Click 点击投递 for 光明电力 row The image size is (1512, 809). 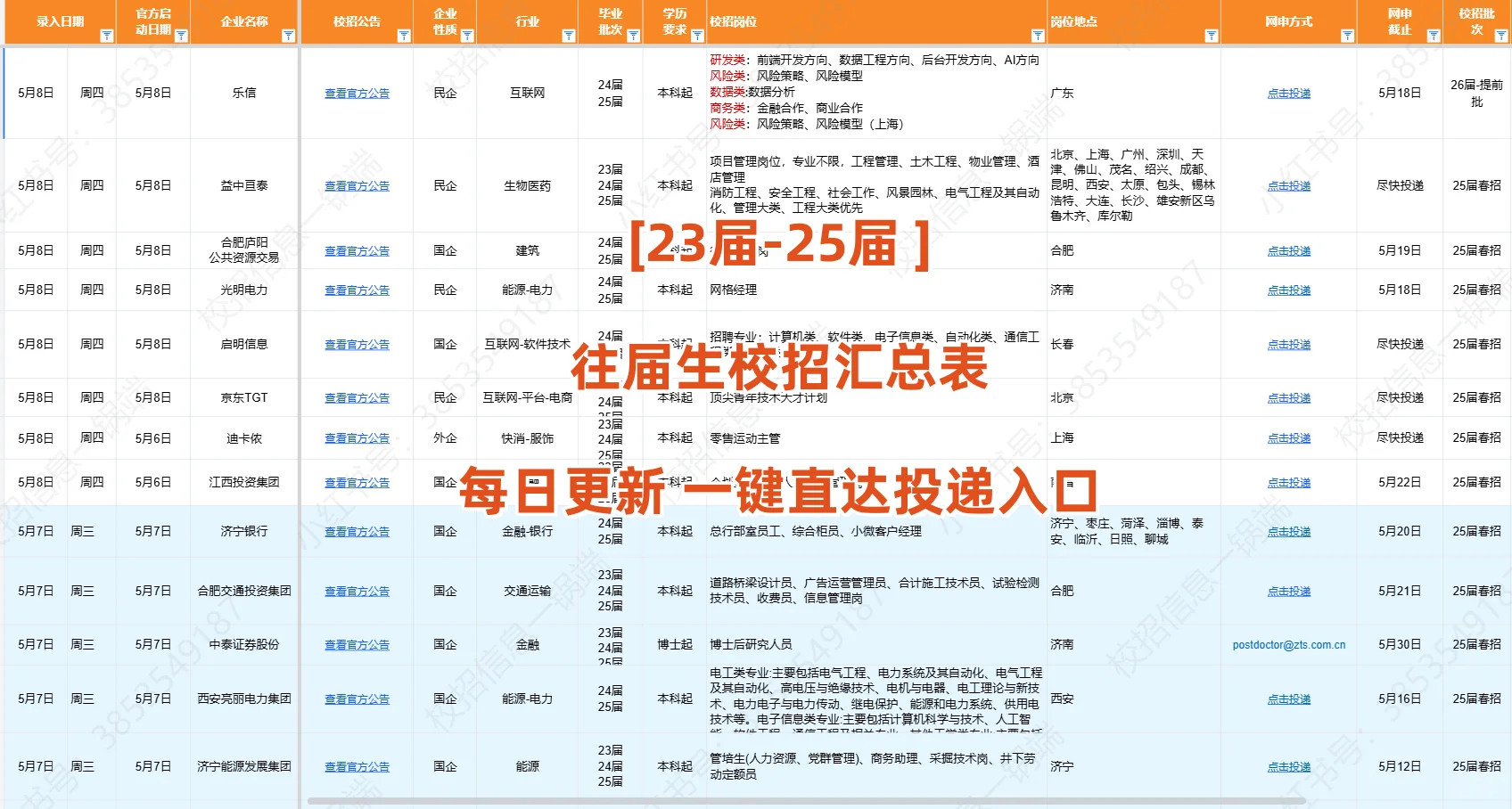[1289, 290]
